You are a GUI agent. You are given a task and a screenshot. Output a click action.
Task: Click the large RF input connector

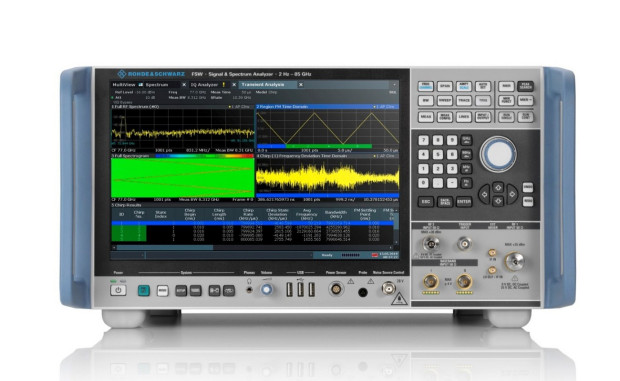tap(514, 262)
